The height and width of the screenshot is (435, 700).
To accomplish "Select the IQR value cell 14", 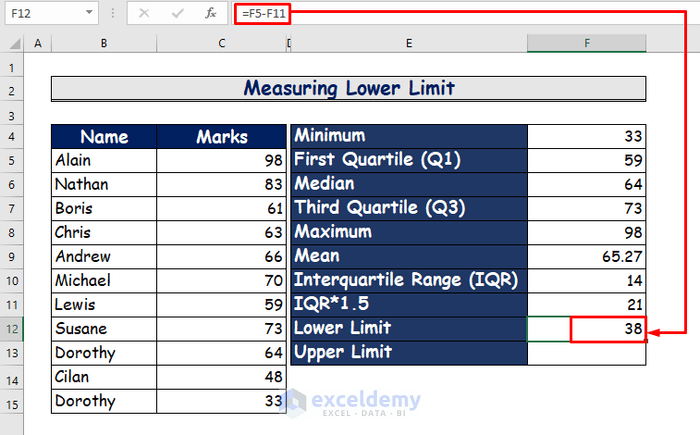I will coord(587,281).
